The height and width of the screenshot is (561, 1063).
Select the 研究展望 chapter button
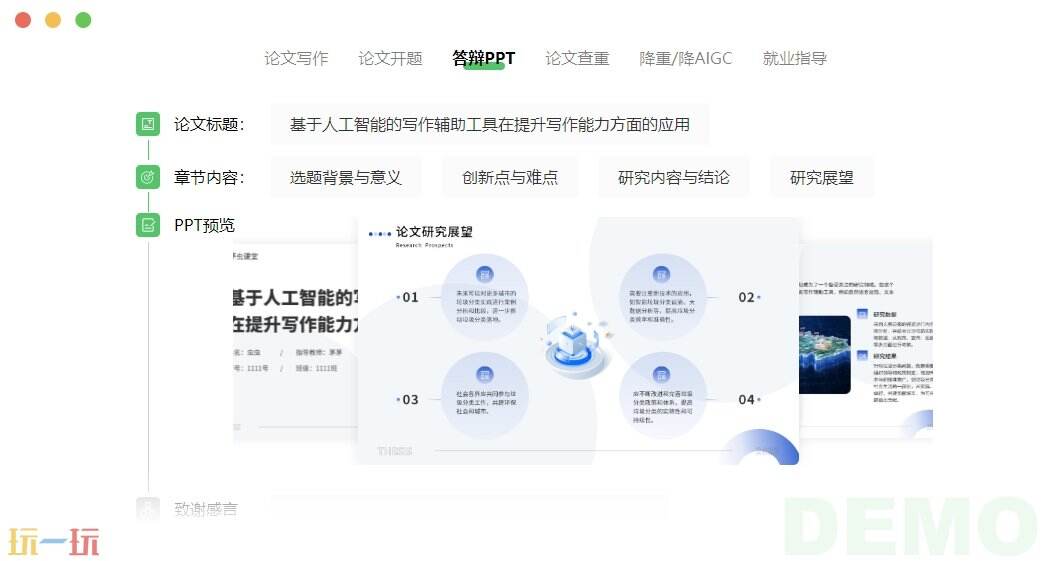coord(822,178)
